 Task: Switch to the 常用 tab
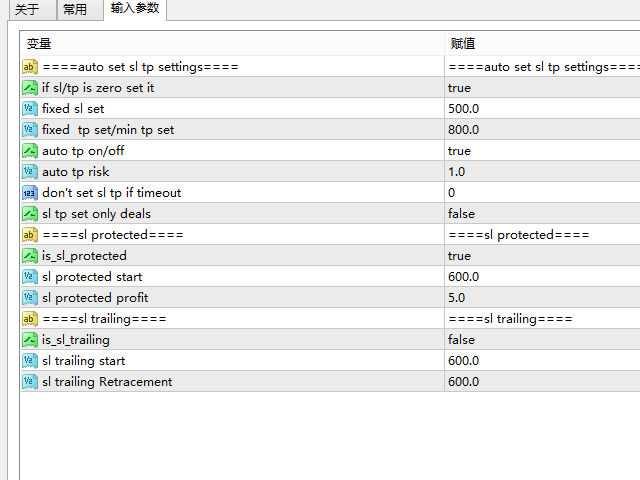pyautogui.click(x=75, y=9)
